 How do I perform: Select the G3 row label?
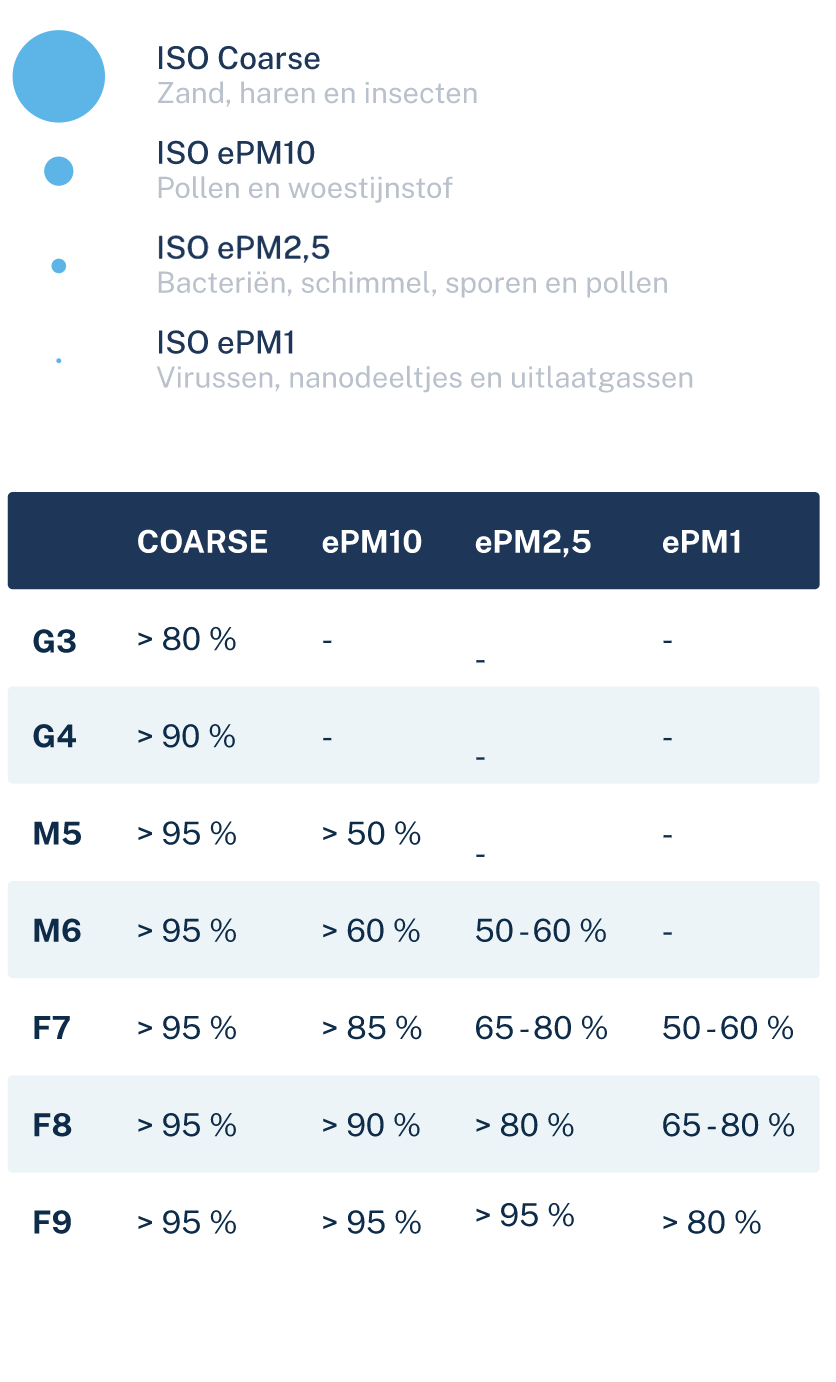click(x=55, y=641)
